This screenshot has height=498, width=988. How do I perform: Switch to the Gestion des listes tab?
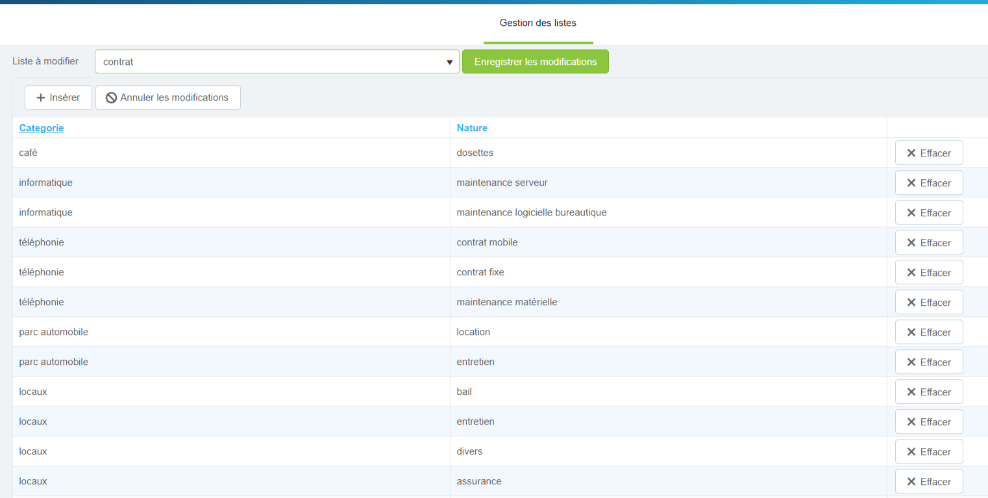538,23
